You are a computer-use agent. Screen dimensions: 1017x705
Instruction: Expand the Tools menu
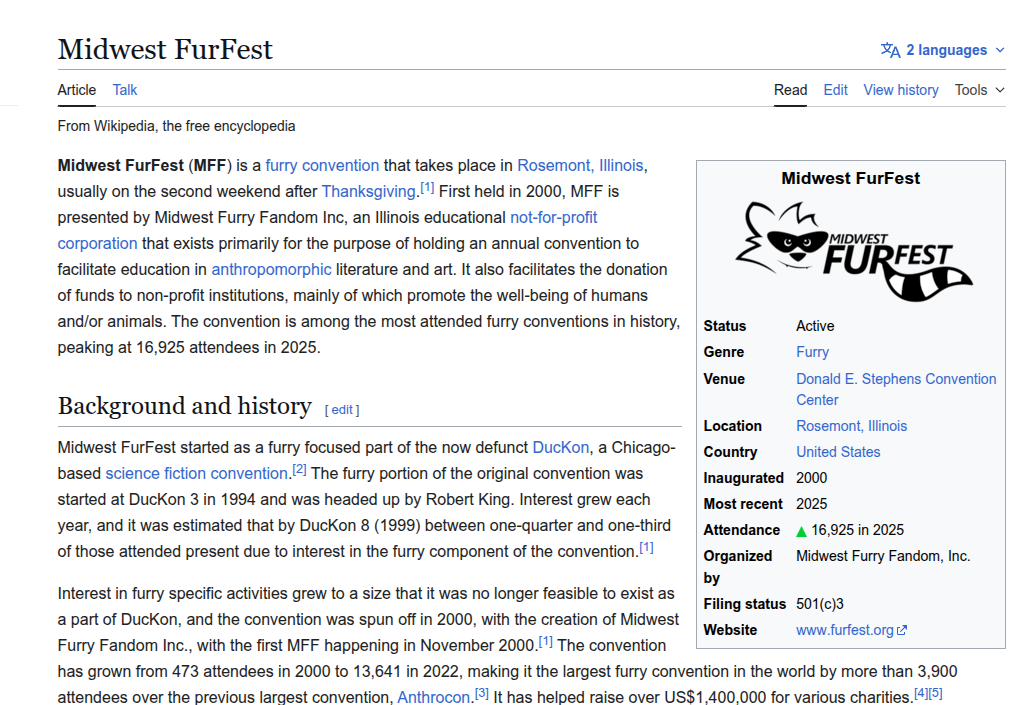(979, 90)
